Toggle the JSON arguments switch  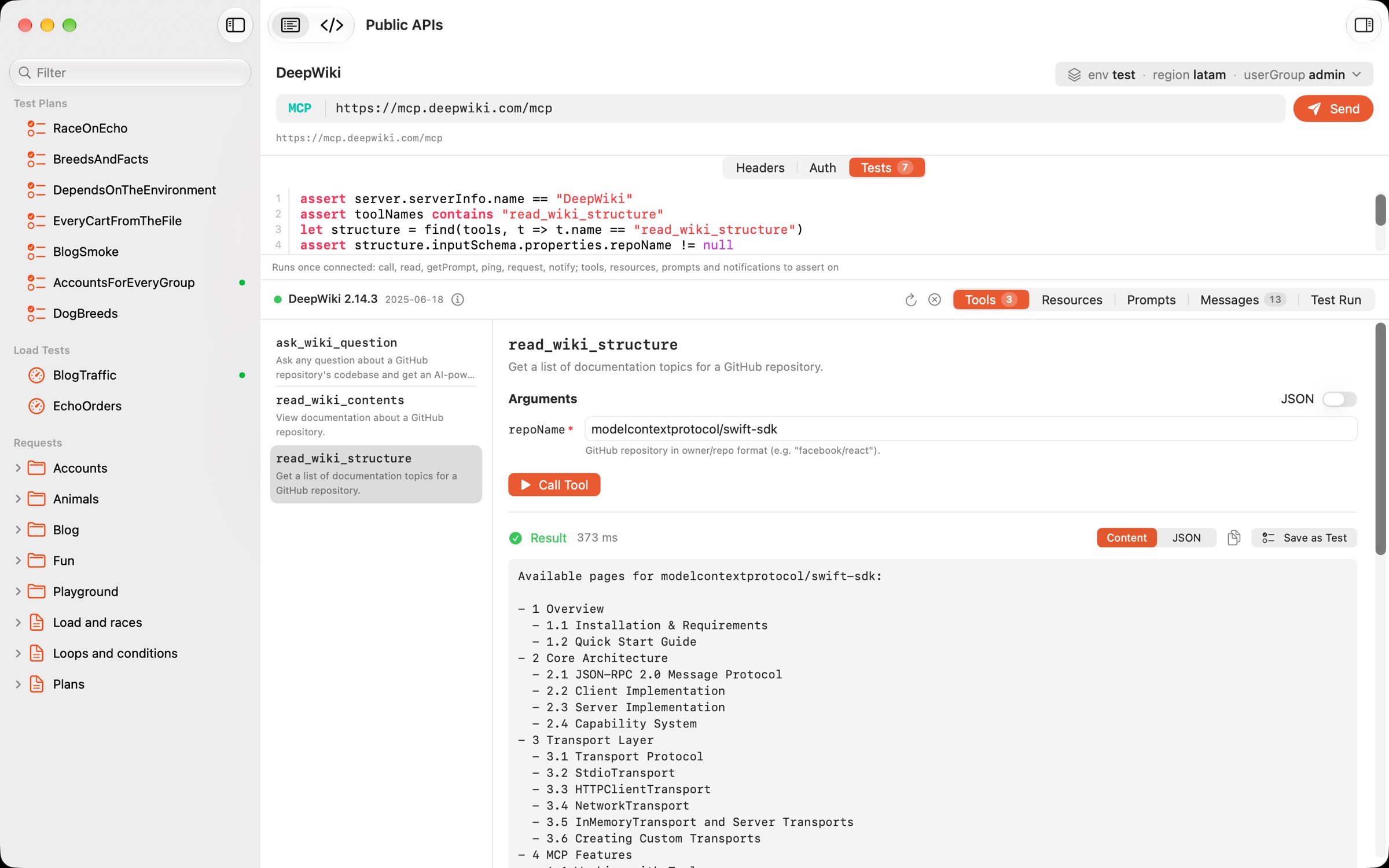point(1339,399)
